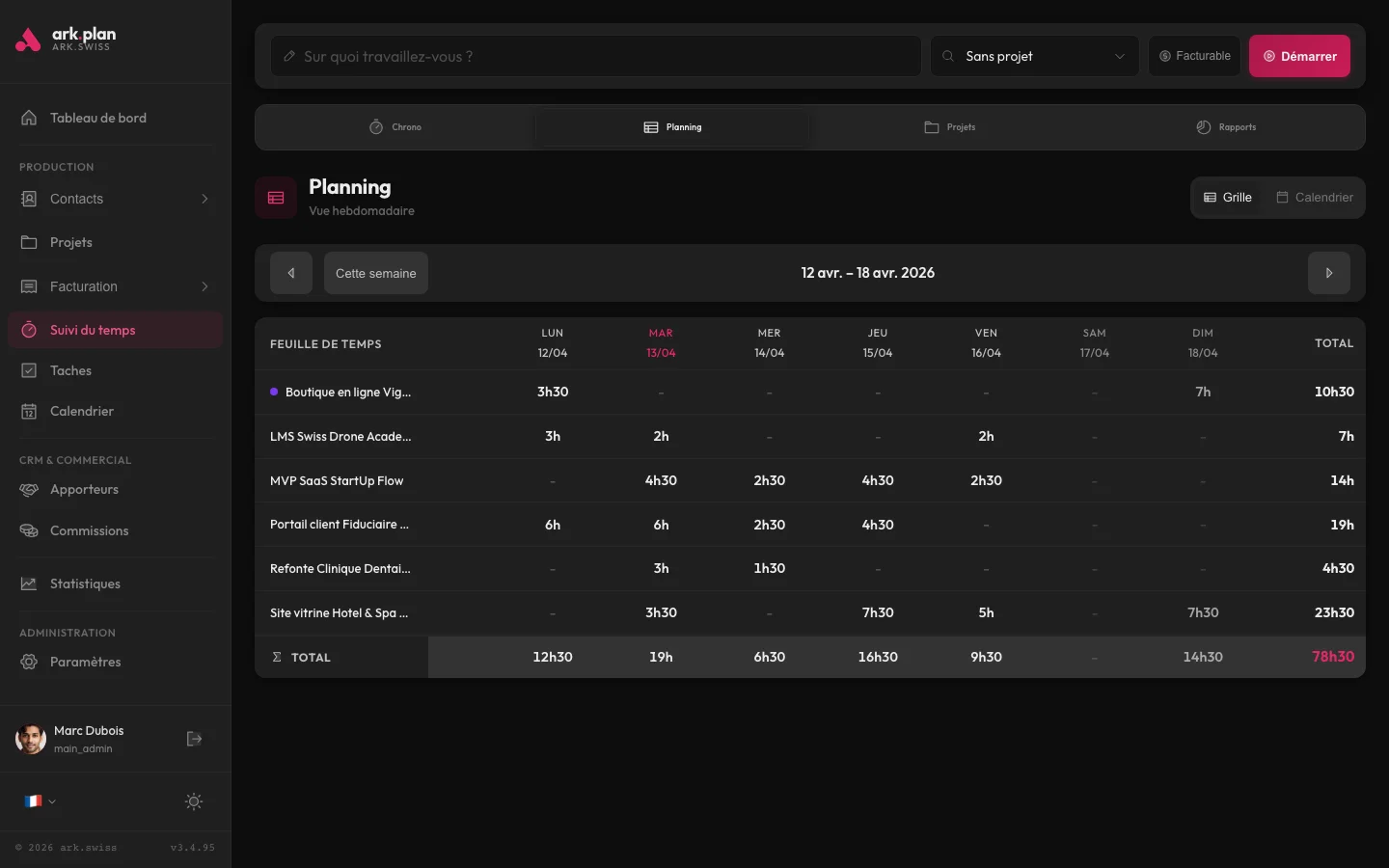Switch to the Rapports tab
Image resolution: width=1389 pixels, height=868 pixels.
[1226, 127]
